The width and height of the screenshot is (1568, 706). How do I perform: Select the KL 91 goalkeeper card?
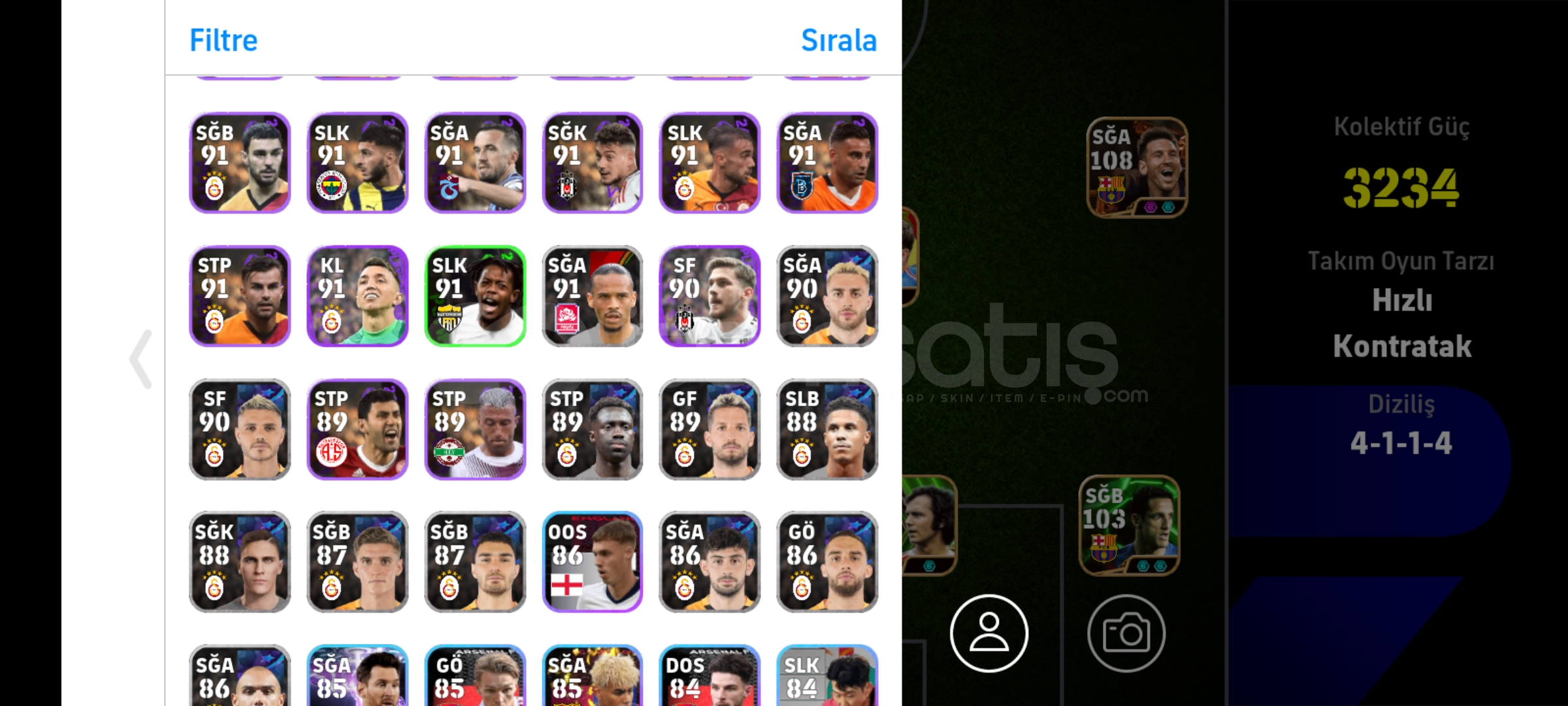(x=357, y=296)
